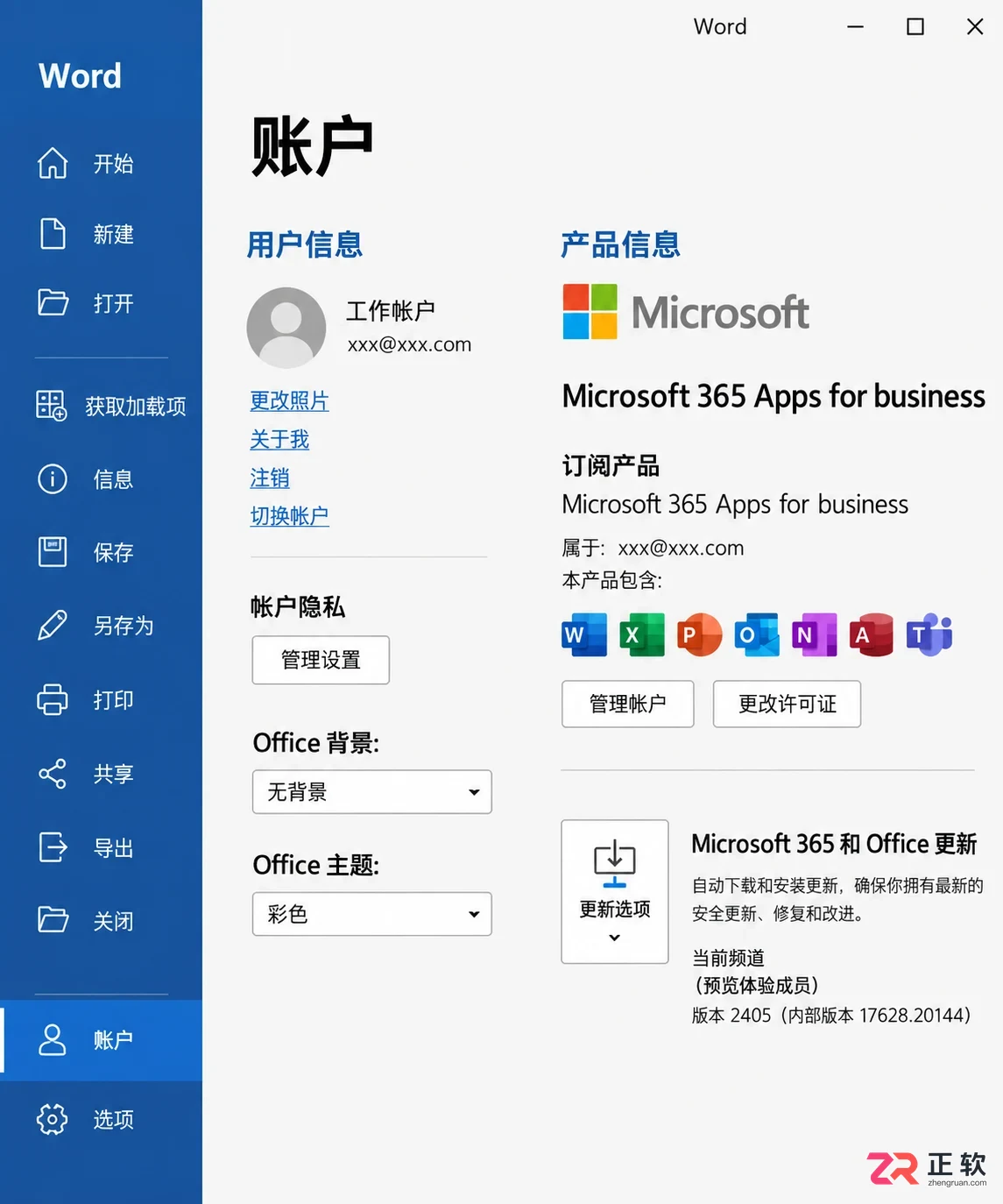This screenshot has width=1003, height=1204.
Task: Click the Account person icon in the sidebar
Action: [x=53, y=1039]
